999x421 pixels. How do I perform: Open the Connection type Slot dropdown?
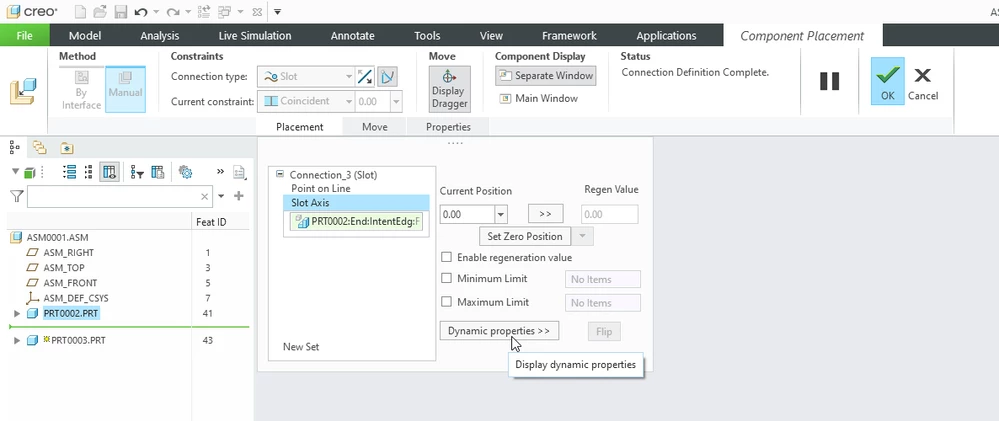click(306, 76)
